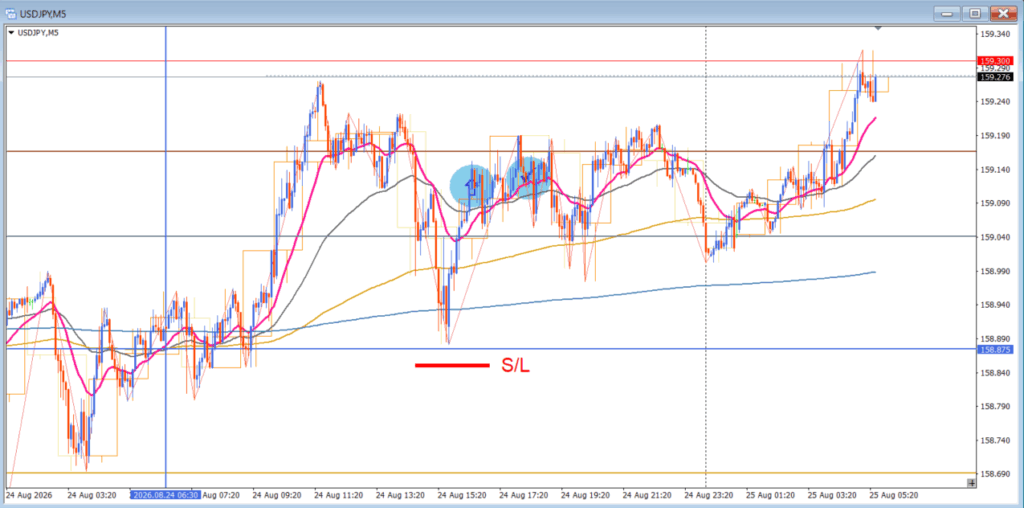This screenshot has height=508, width=1024.
Task: Click the 158.940 price scale value
Action: pyautogui.click(x=995, y=305)
